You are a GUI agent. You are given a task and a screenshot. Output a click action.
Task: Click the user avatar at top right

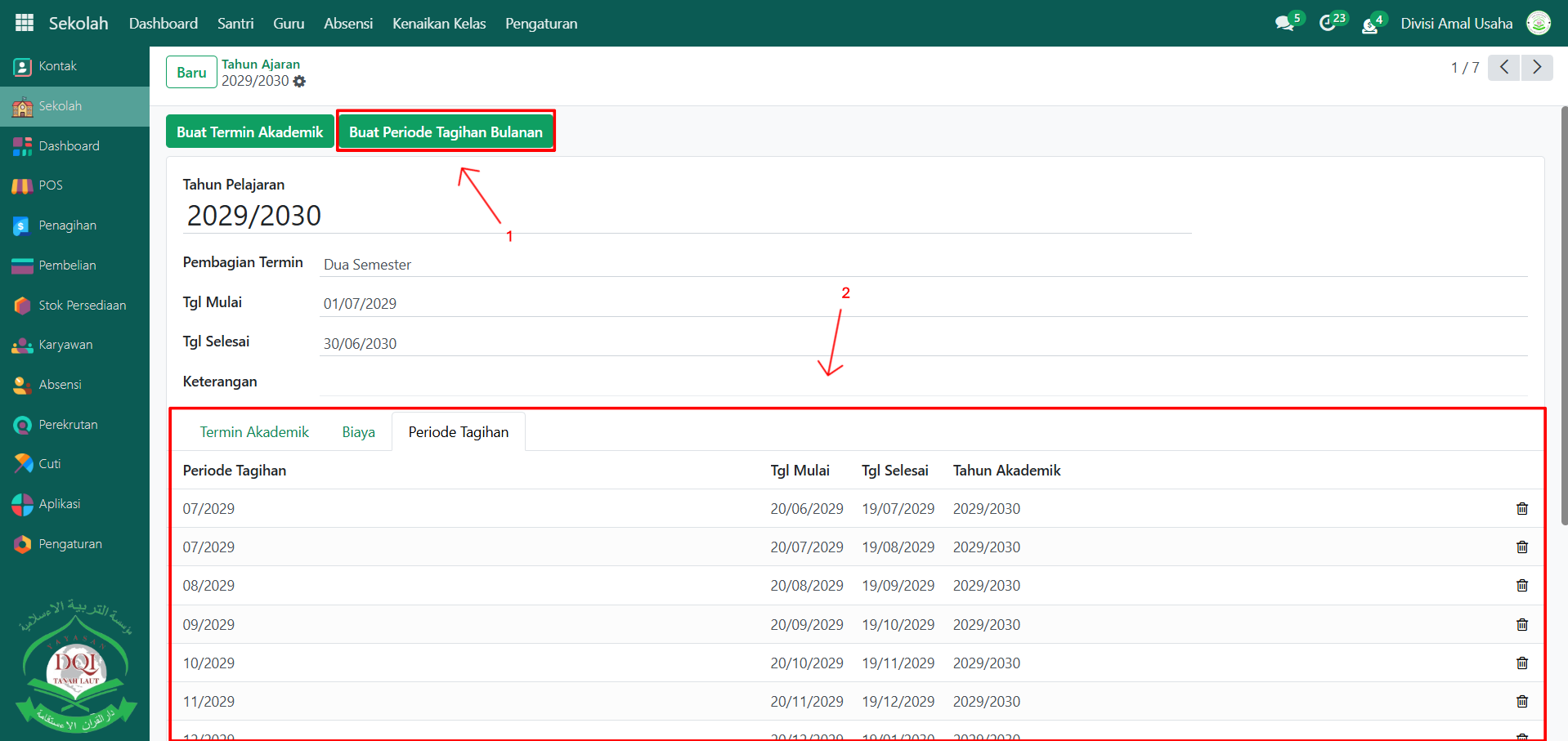tap(1538, 24)
